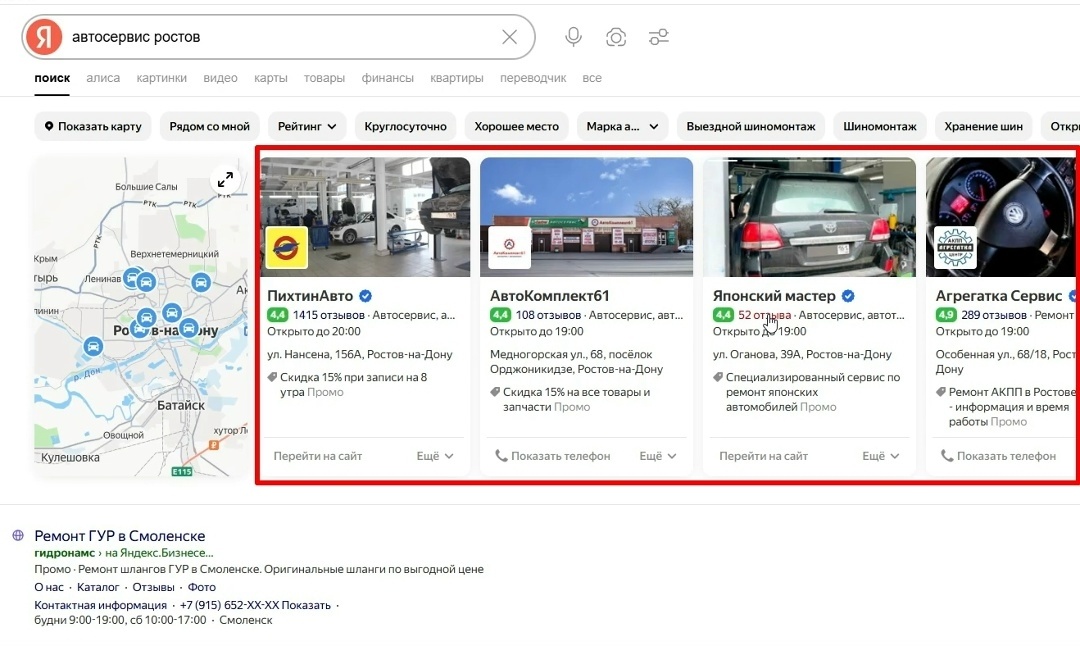Toggle Выездной шиномонтаж filter
1080x646 pixels.
point(751,126)
